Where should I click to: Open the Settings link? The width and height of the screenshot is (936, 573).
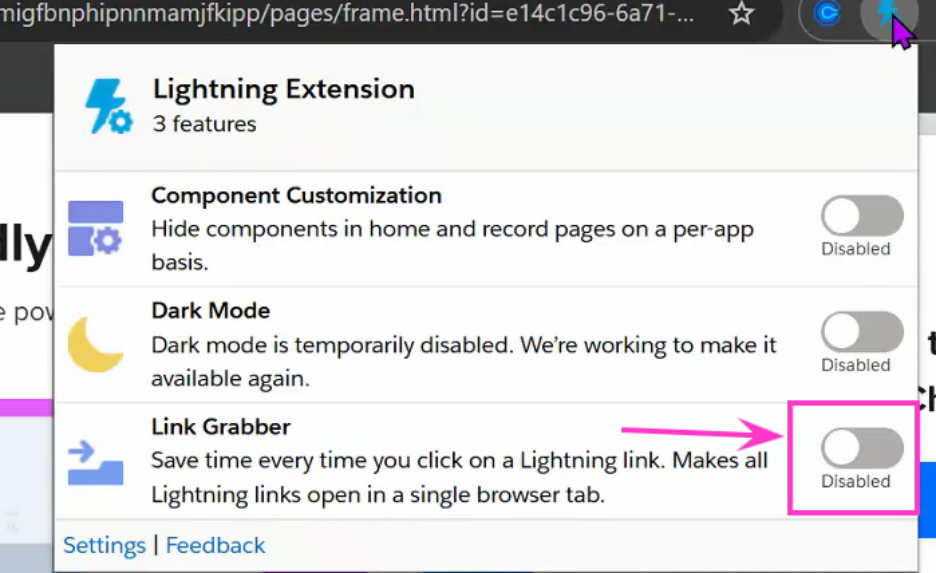click(104, 546)
